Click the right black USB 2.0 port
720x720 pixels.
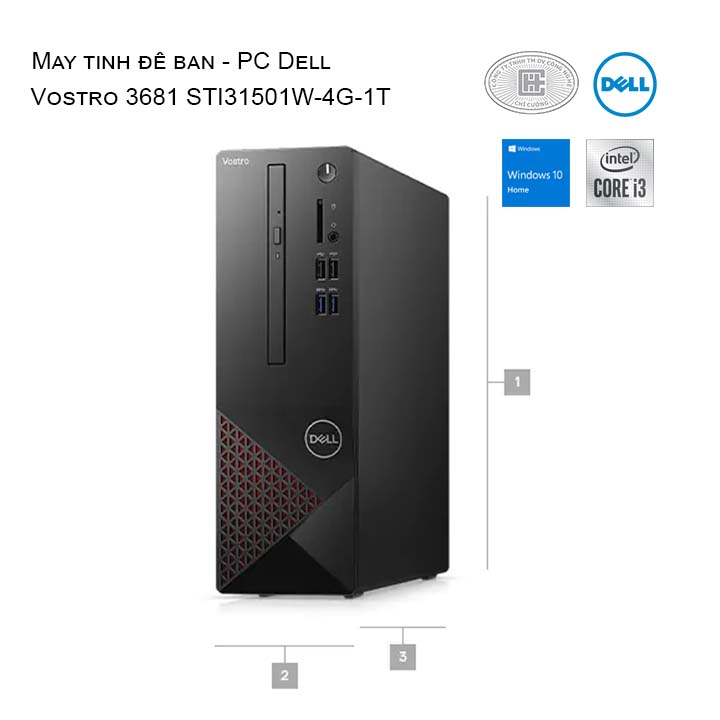point(334,268)
